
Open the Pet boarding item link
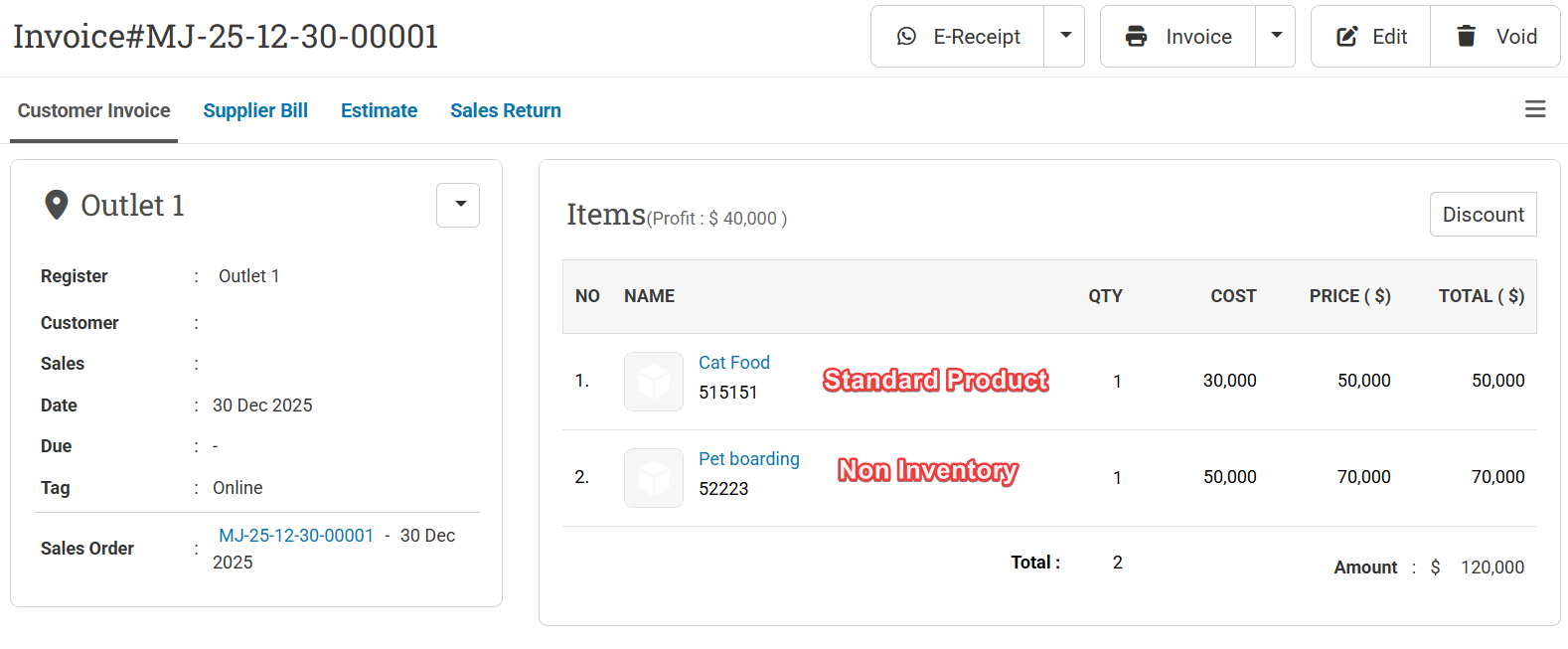(748, 459)
